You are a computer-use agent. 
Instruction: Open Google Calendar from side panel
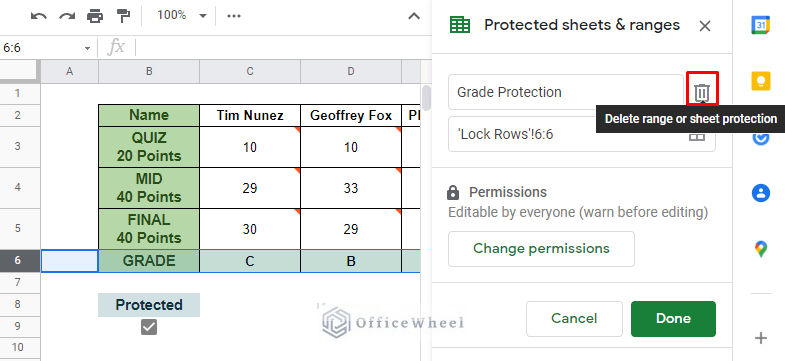point(760,25)
